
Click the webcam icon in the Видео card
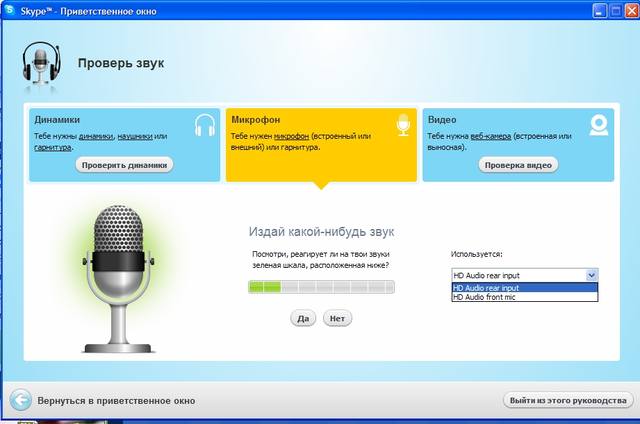tap(599, 125)
